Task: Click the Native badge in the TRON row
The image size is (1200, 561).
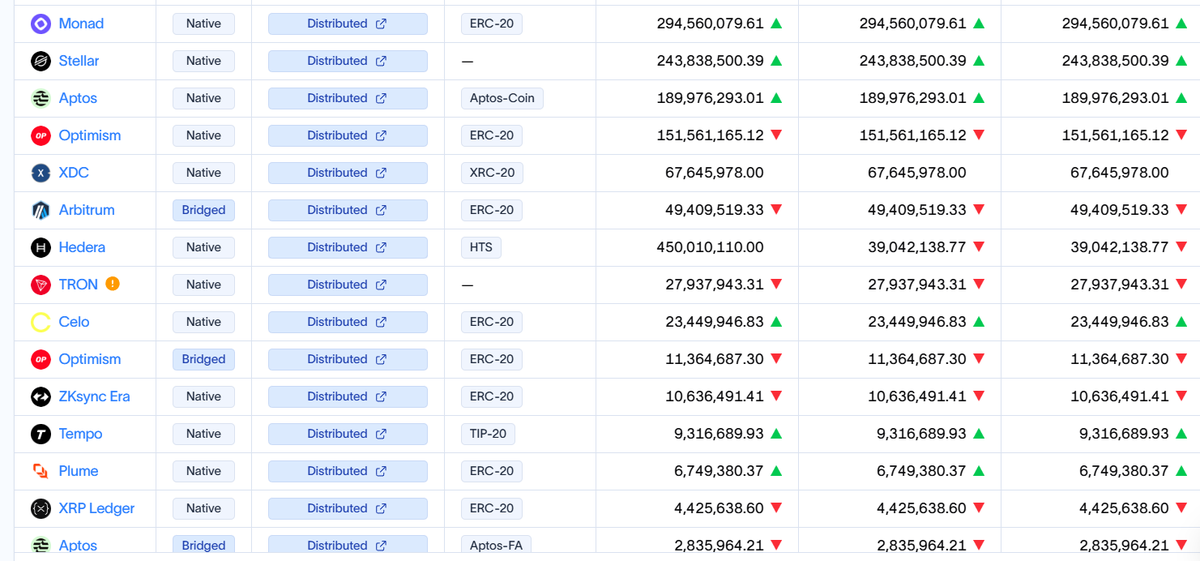Action: coord(204,285)
